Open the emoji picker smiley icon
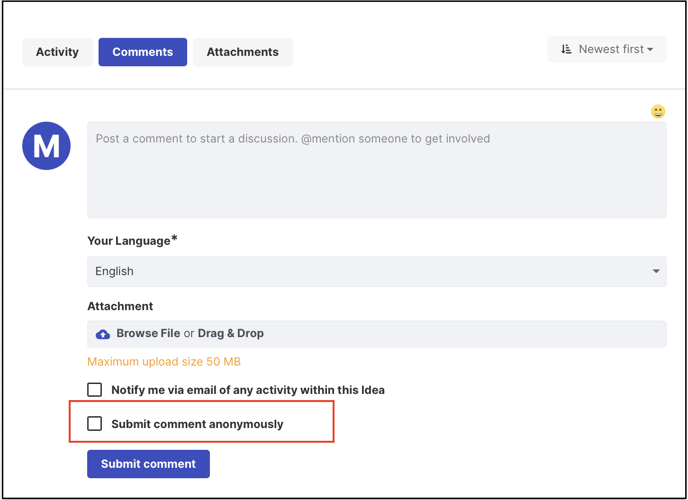The image size is (688, 500). (x=658, y=111)
